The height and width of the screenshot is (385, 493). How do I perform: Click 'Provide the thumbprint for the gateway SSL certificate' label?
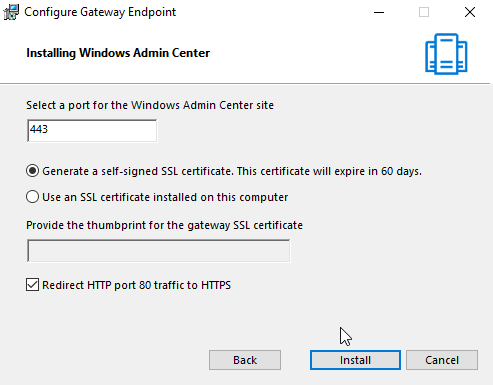(x=164, y=225)
